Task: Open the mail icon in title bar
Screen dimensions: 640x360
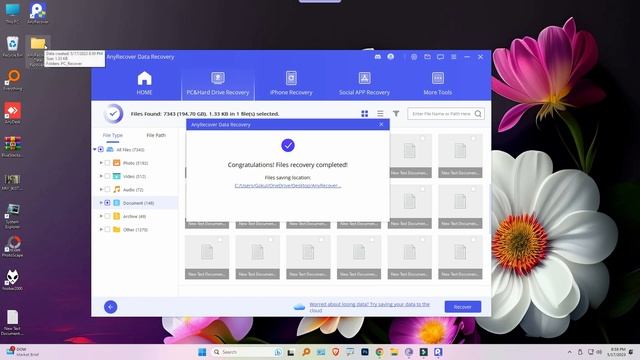Action: pyautogui.click(x=427, y=57)
